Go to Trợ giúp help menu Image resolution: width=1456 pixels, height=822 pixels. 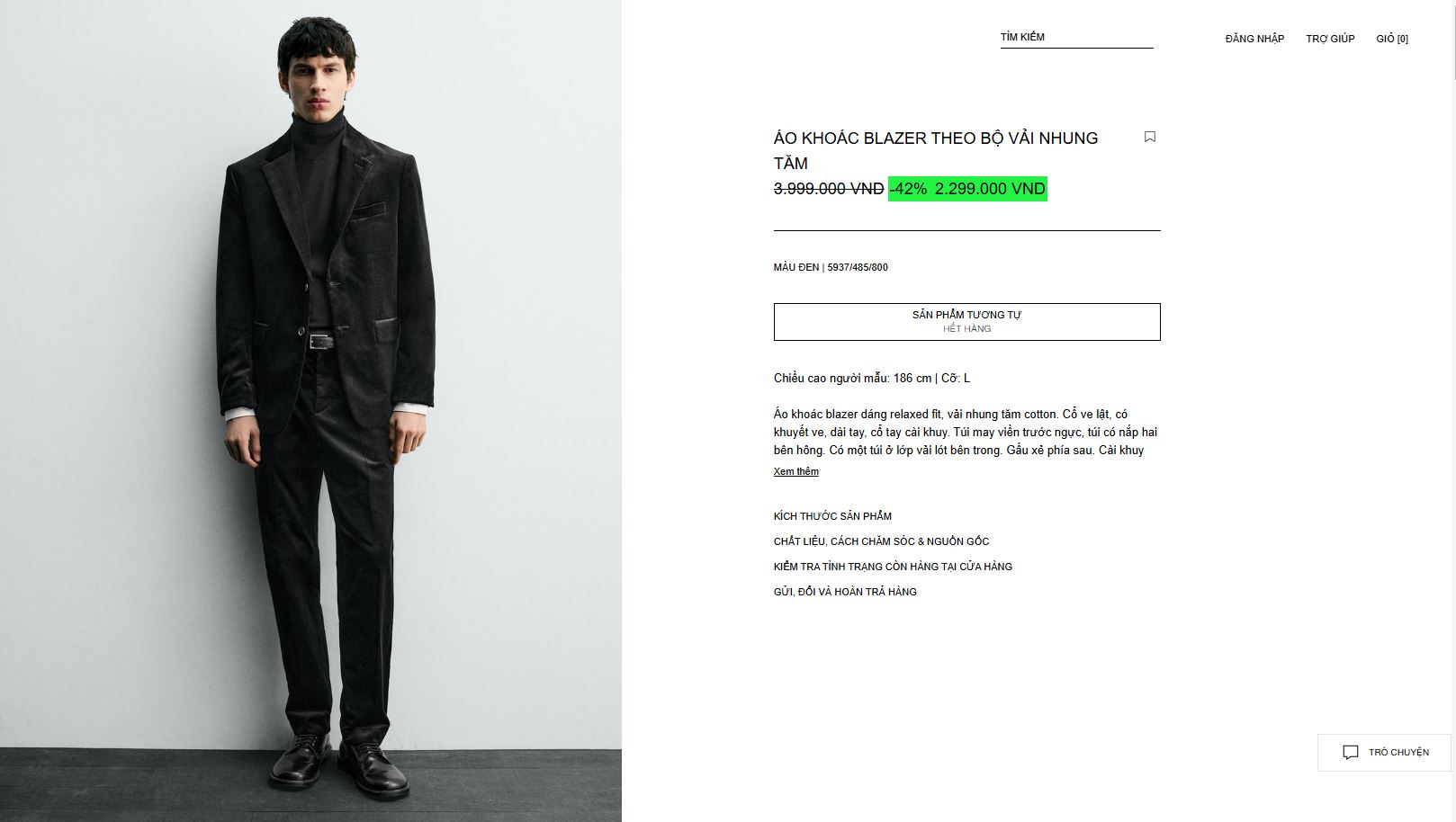coord(1329,39)
